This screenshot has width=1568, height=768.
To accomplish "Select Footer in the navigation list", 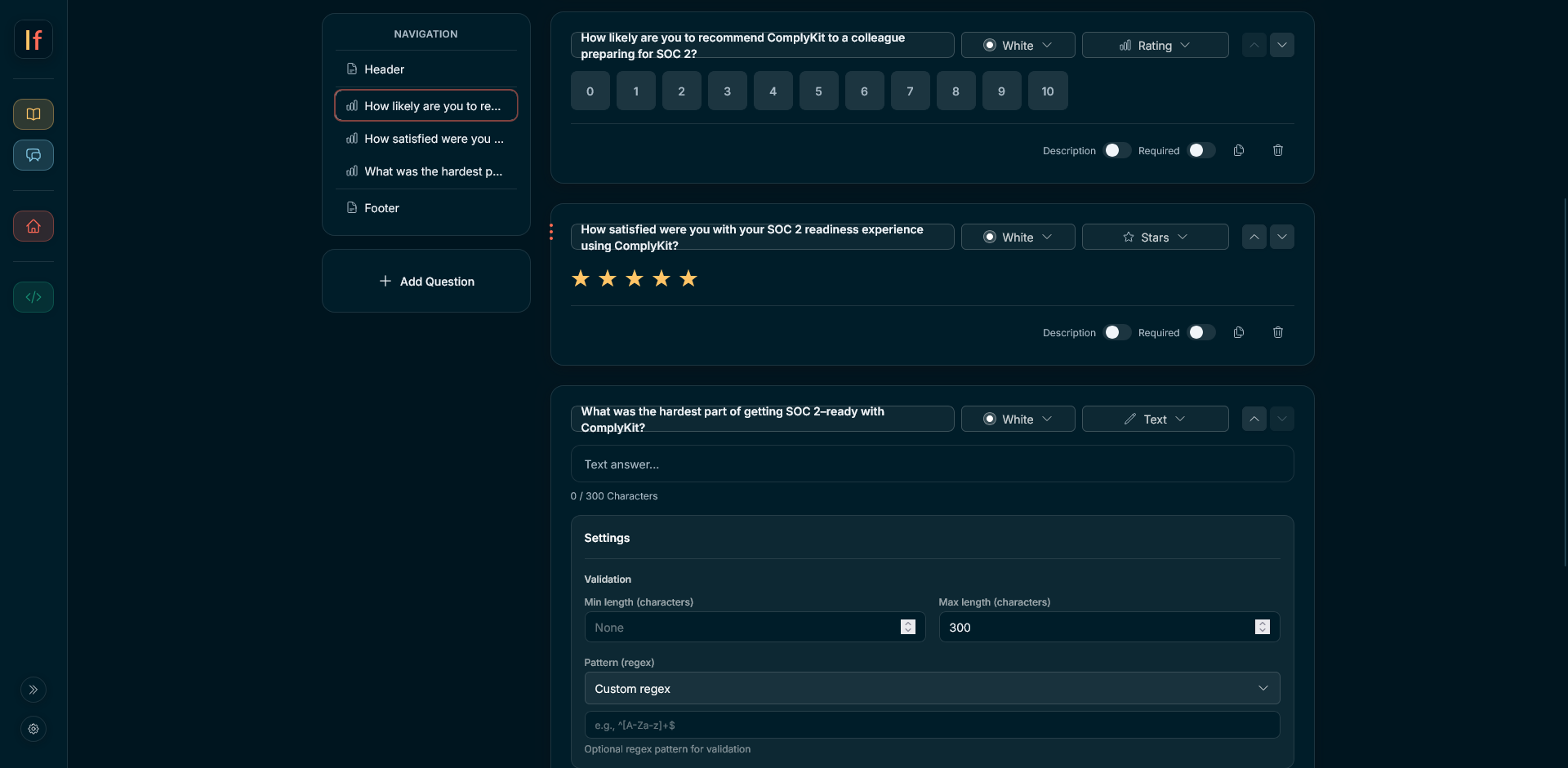I will [x=381, y=208].
